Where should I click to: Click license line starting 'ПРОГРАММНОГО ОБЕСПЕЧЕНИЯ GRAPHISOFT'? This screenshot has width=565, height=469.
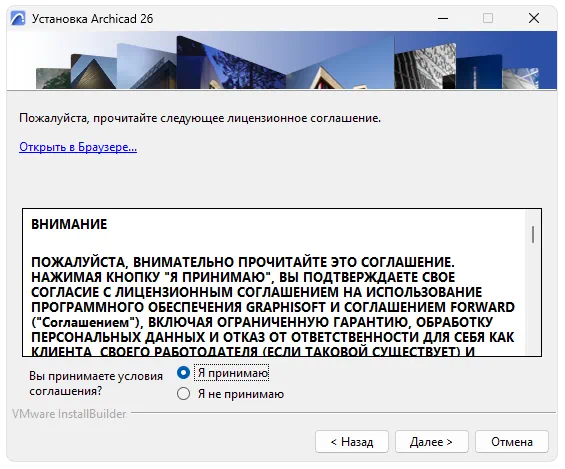[273, 307]
